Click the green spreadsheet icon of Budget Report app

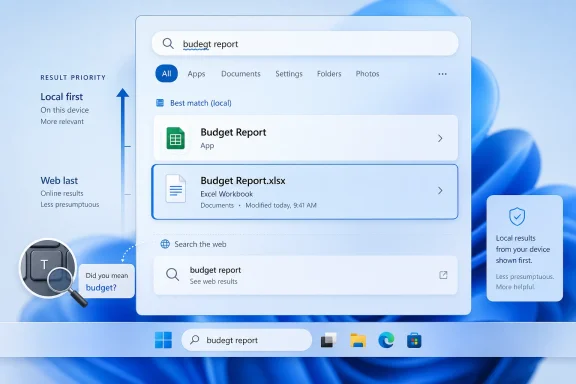coord(176,138)
